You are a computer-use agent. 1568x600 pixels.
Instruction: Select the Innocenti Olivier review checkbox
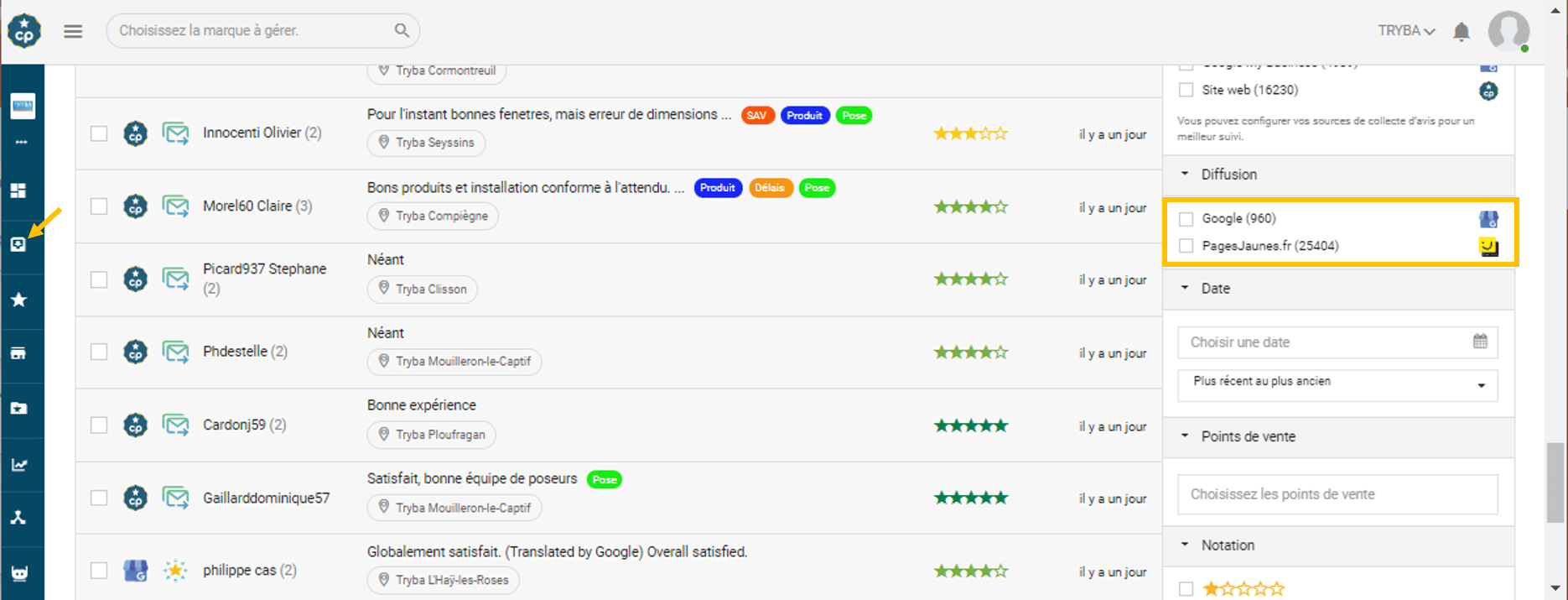(99, 133)
